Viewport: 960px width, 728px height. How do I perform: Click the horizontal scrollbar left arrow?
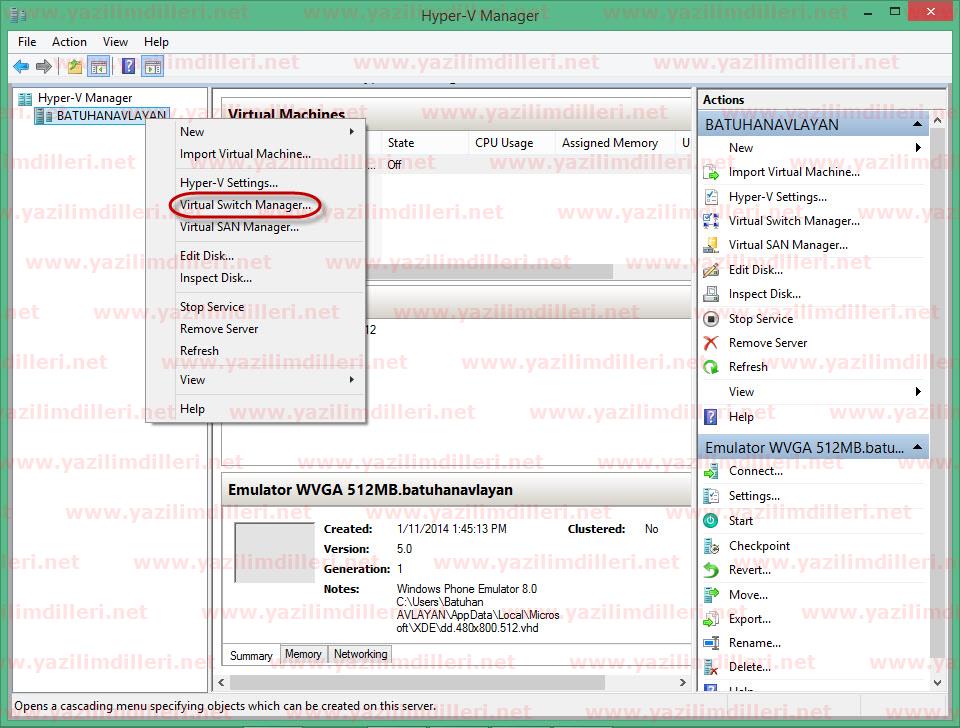pyautogui.click(x=222, y=682)
